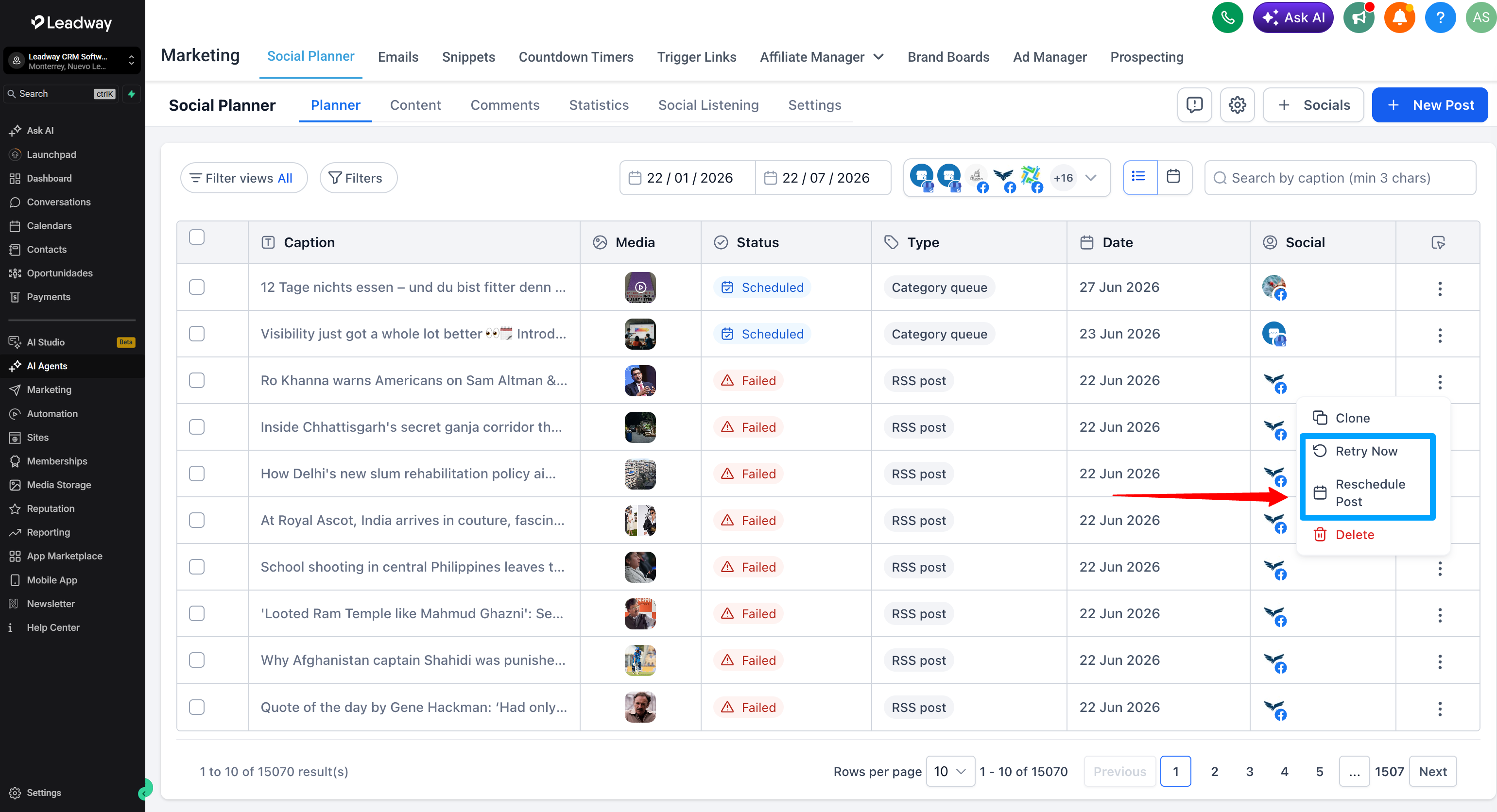Select checkbox for Gene Hackman quote row
This screenshot has height=812, width=1497.
click(x=196, y=707)
